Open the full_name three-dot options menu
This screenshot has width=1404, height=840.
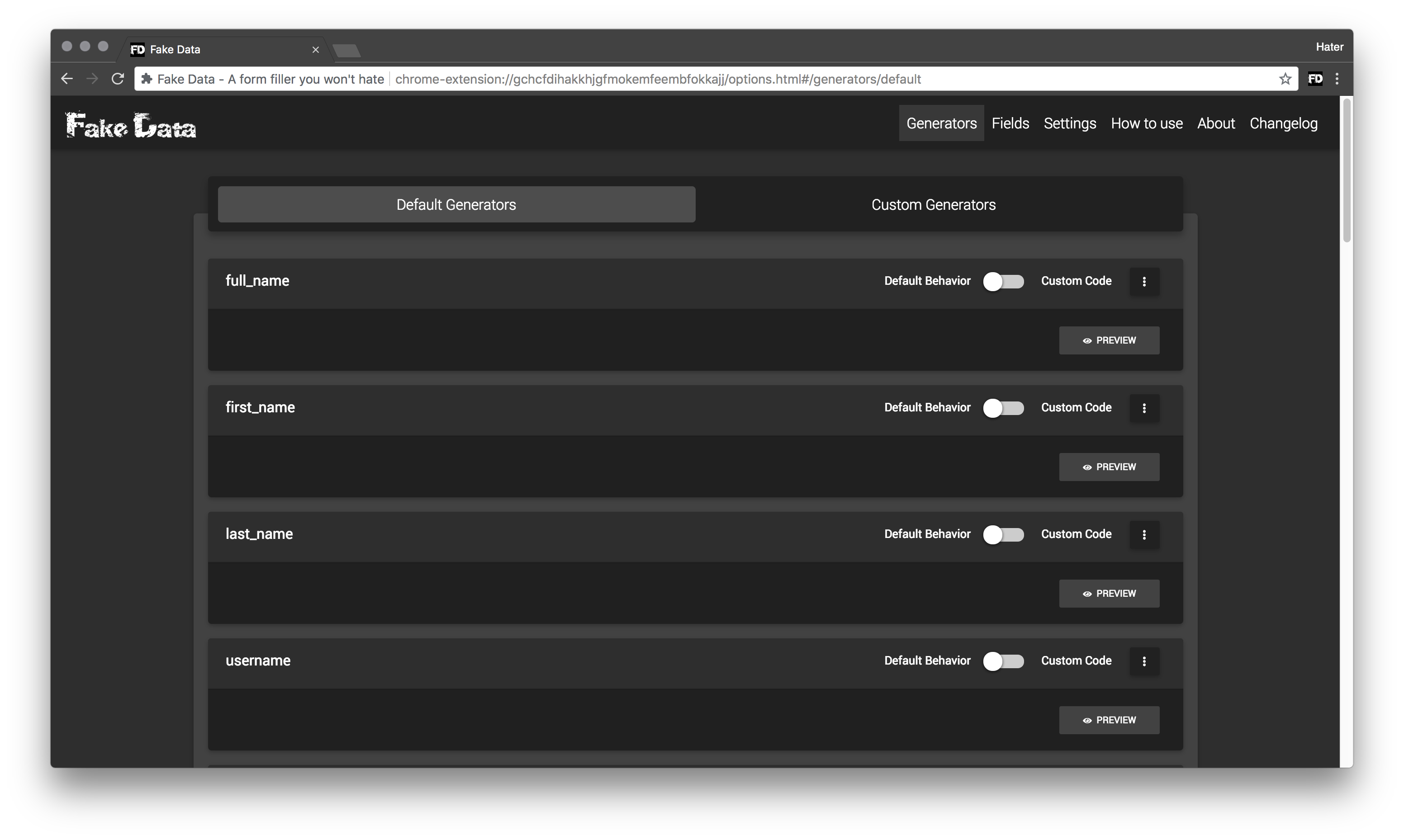[1144, 281]
